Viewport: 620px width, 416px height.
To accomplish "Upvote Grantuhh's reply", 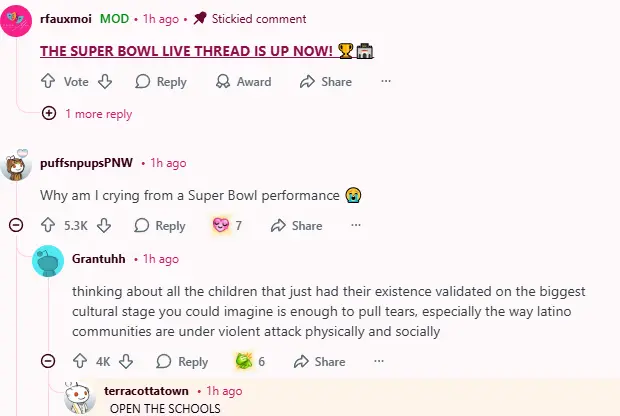I will [x=80, y=362].
